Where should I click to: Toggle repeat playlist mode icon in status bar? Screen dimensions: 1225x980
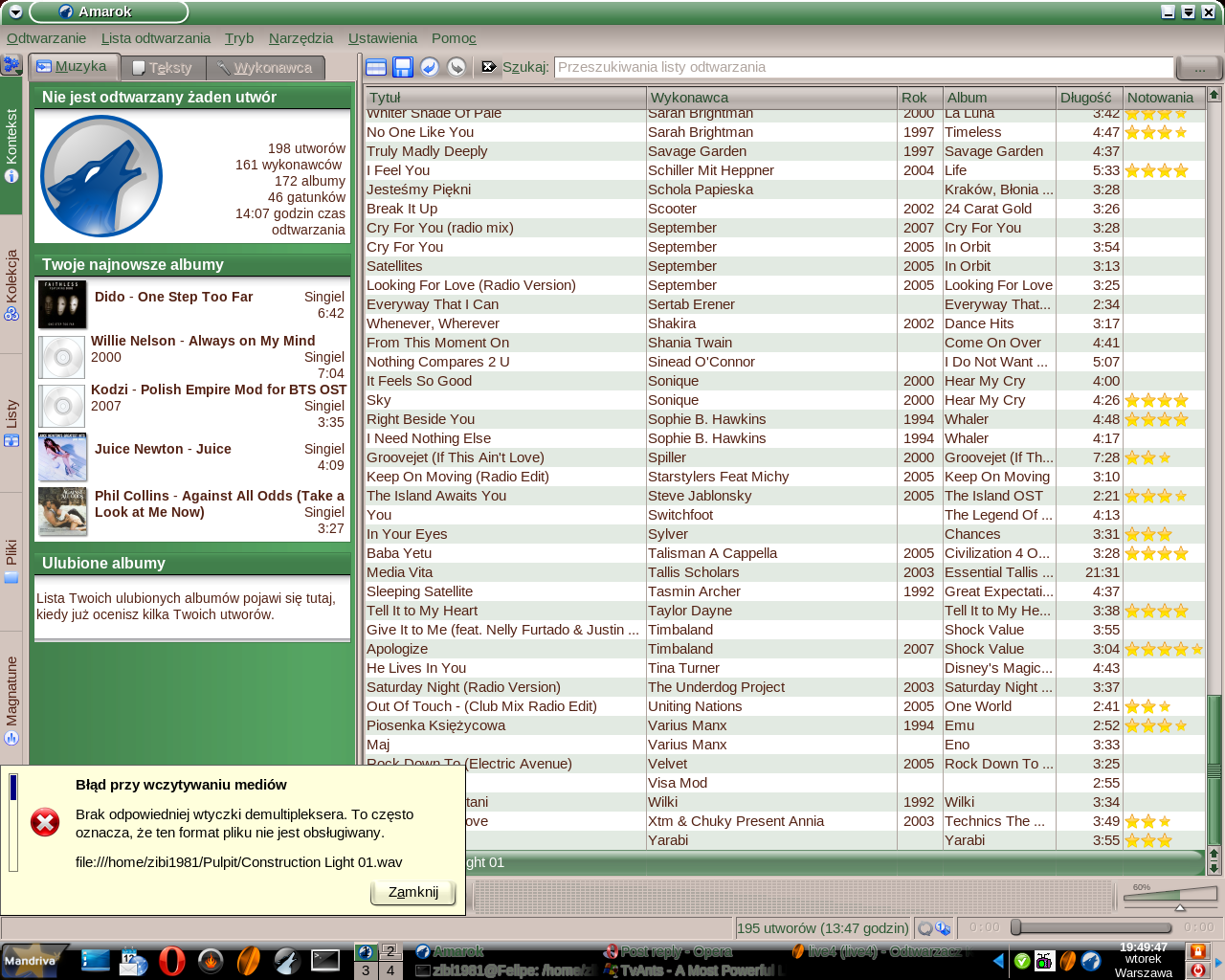coord(924,927)
